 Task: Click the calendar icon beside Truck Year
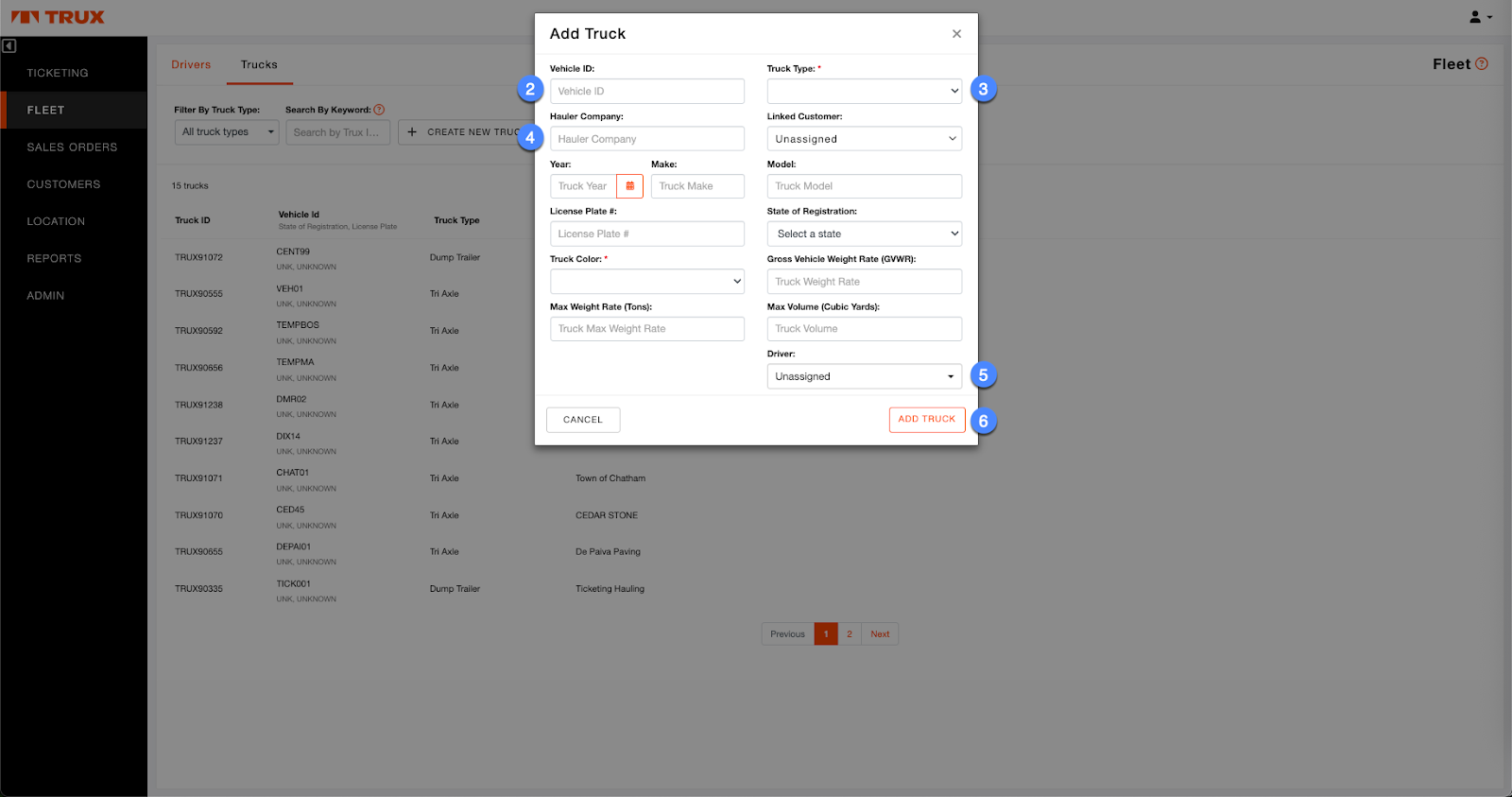629,186
